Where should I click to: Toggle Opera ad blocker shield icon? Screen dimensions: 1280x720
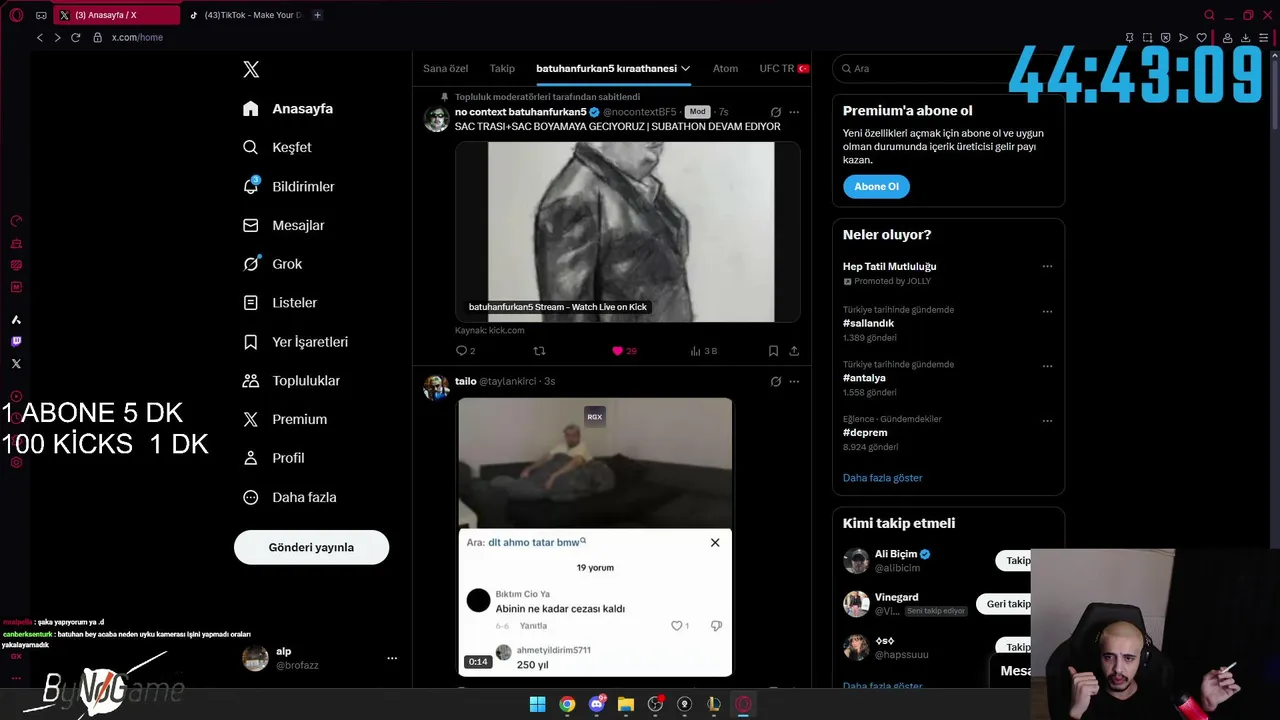(1165, 38)
